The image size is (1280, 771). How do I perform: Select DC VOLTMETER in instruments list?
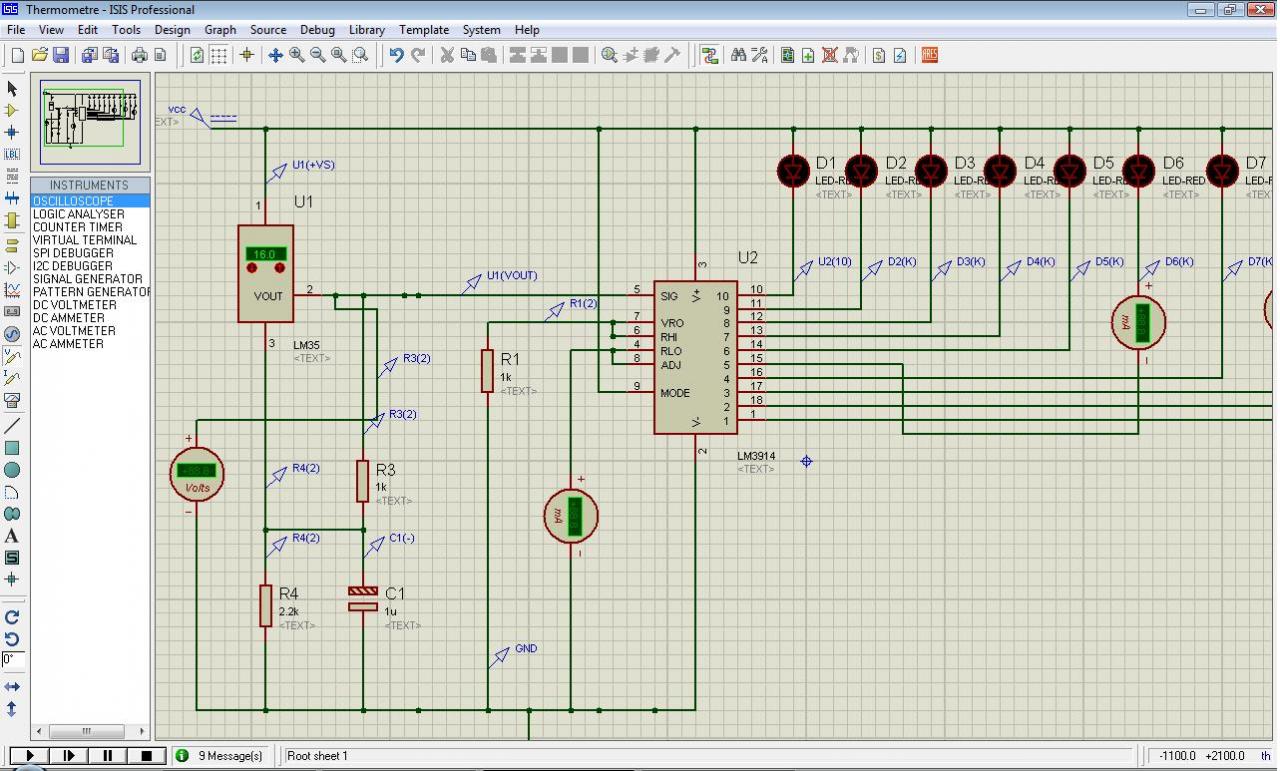point(74,305)
